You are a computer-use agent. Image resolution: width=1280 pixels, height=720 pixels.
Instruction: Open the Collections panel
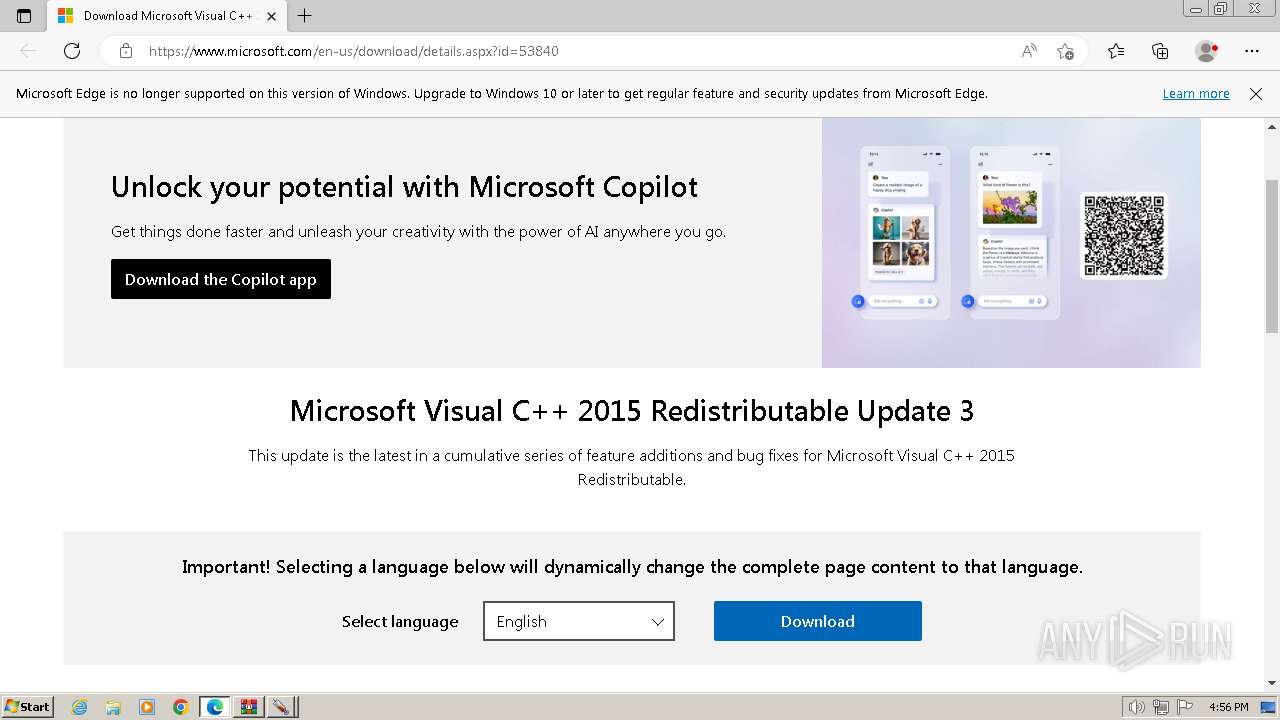(1160, 51)
